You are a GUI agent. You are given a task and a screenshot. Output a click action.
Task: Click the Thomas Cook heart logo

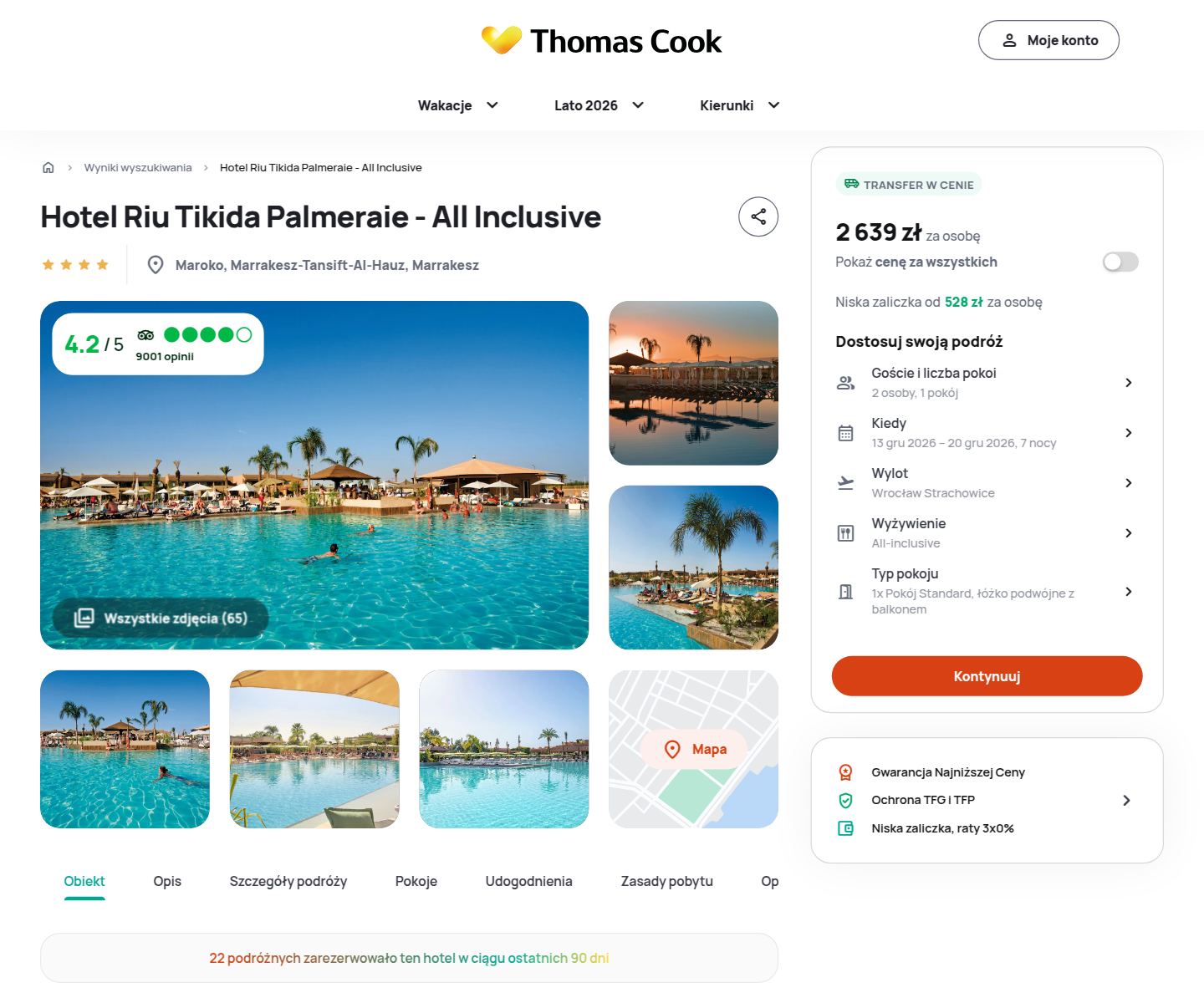pos(502,40)
